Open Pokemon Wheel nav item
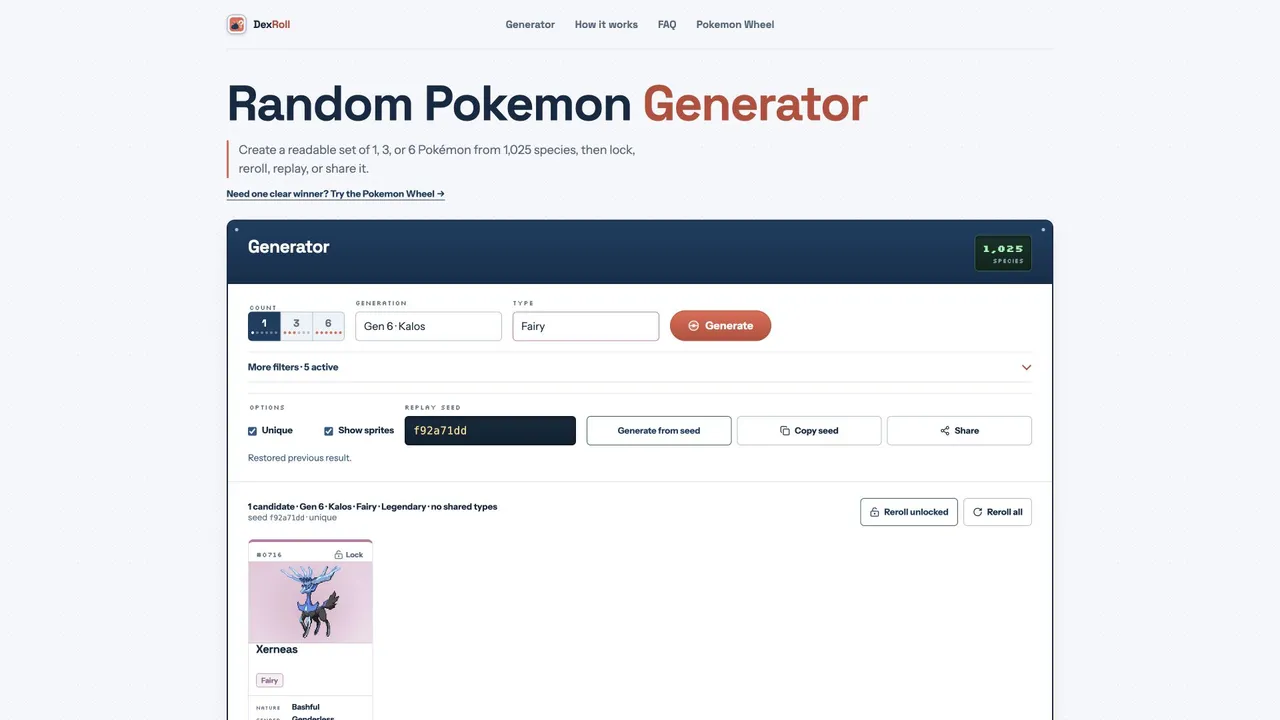The width and height of the screenshot is (1280, 720). pyautogui.click(x=735, y=24)
